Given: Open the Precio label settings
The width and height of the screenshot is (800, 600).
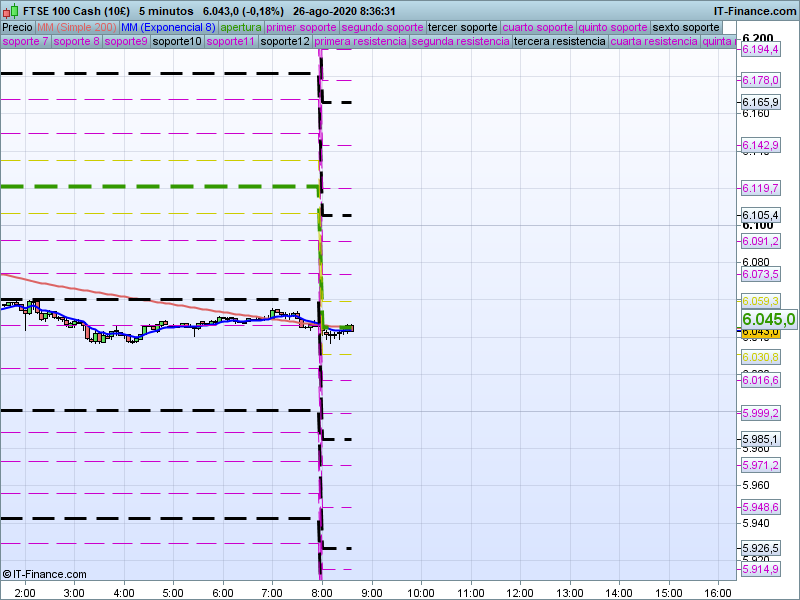Looking at the screenshot, I should [17, 27].
